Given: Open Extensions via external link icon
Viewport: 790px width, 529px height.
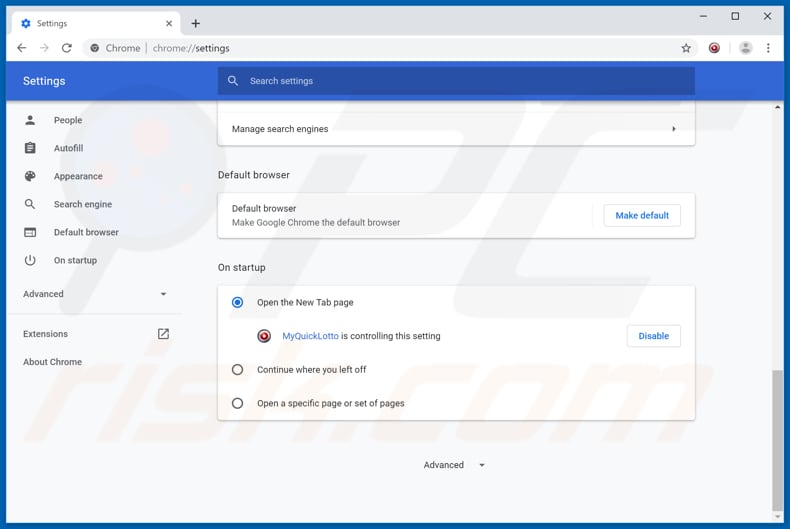Looking at the screenshot, I should click(x=163, y=334).
